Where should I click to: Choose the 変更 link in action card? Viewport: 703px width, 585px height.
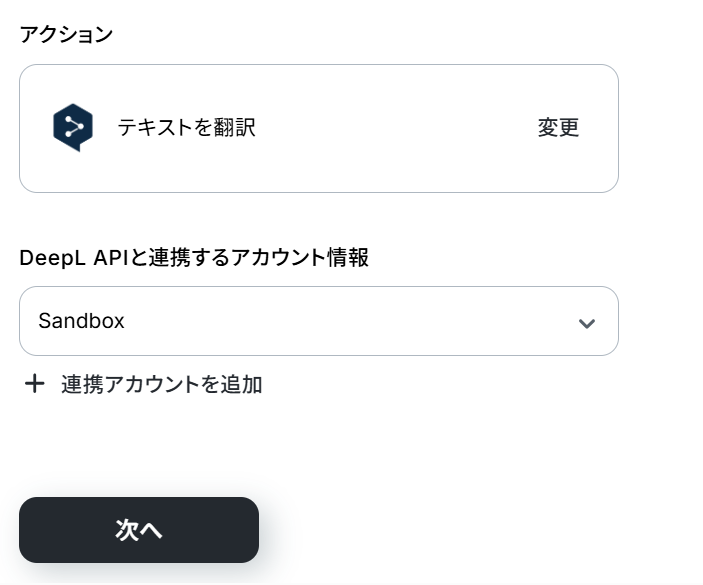point(558,127)
